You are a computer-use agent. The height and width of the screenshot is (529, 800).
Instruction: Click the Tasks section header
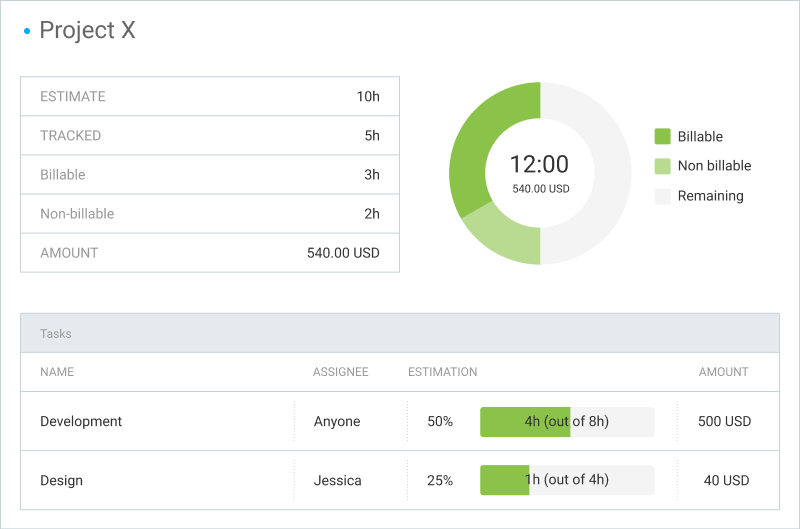[x=400, y=333]
